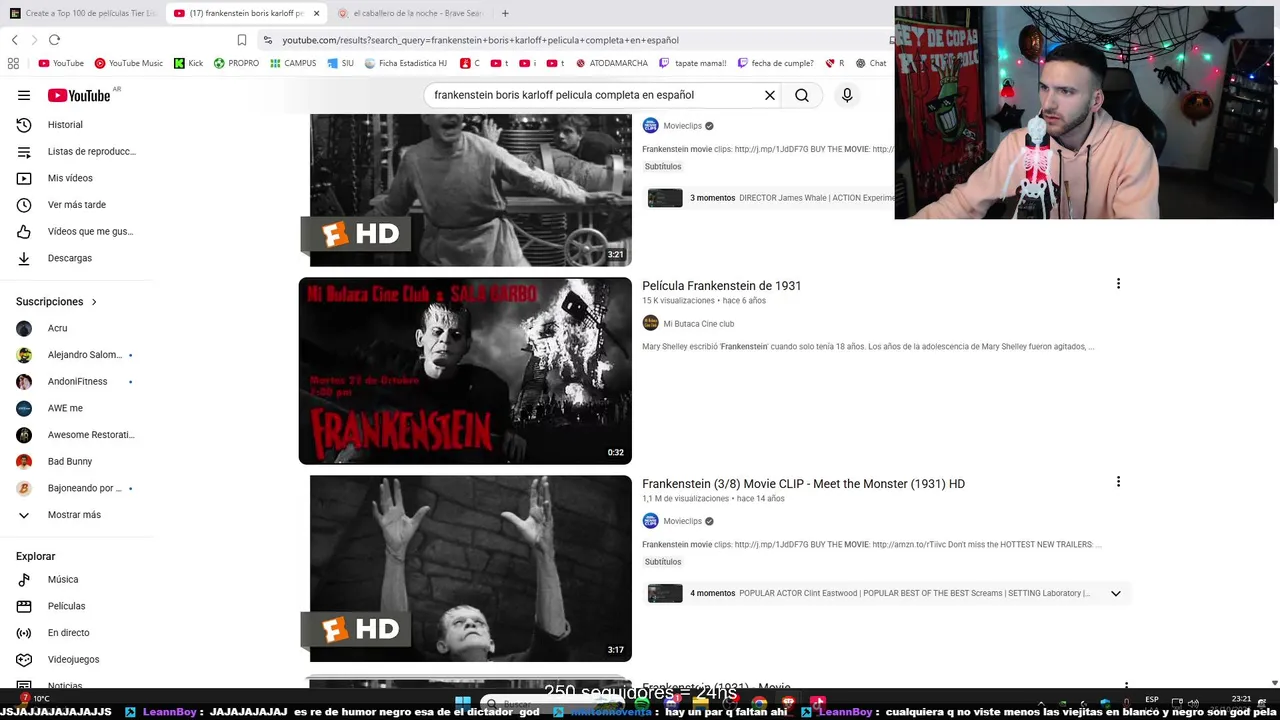Open Ficha Estadística HJ bookmark
Screen dimensions: 1280x720
(406, 63)
